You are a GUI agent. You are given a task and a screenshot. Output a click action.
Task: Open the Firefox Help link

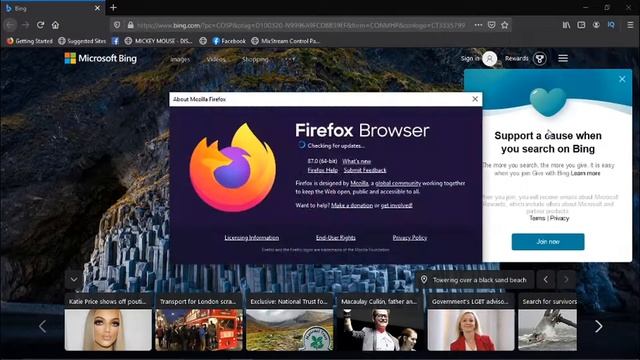click(x=322, y=170)
